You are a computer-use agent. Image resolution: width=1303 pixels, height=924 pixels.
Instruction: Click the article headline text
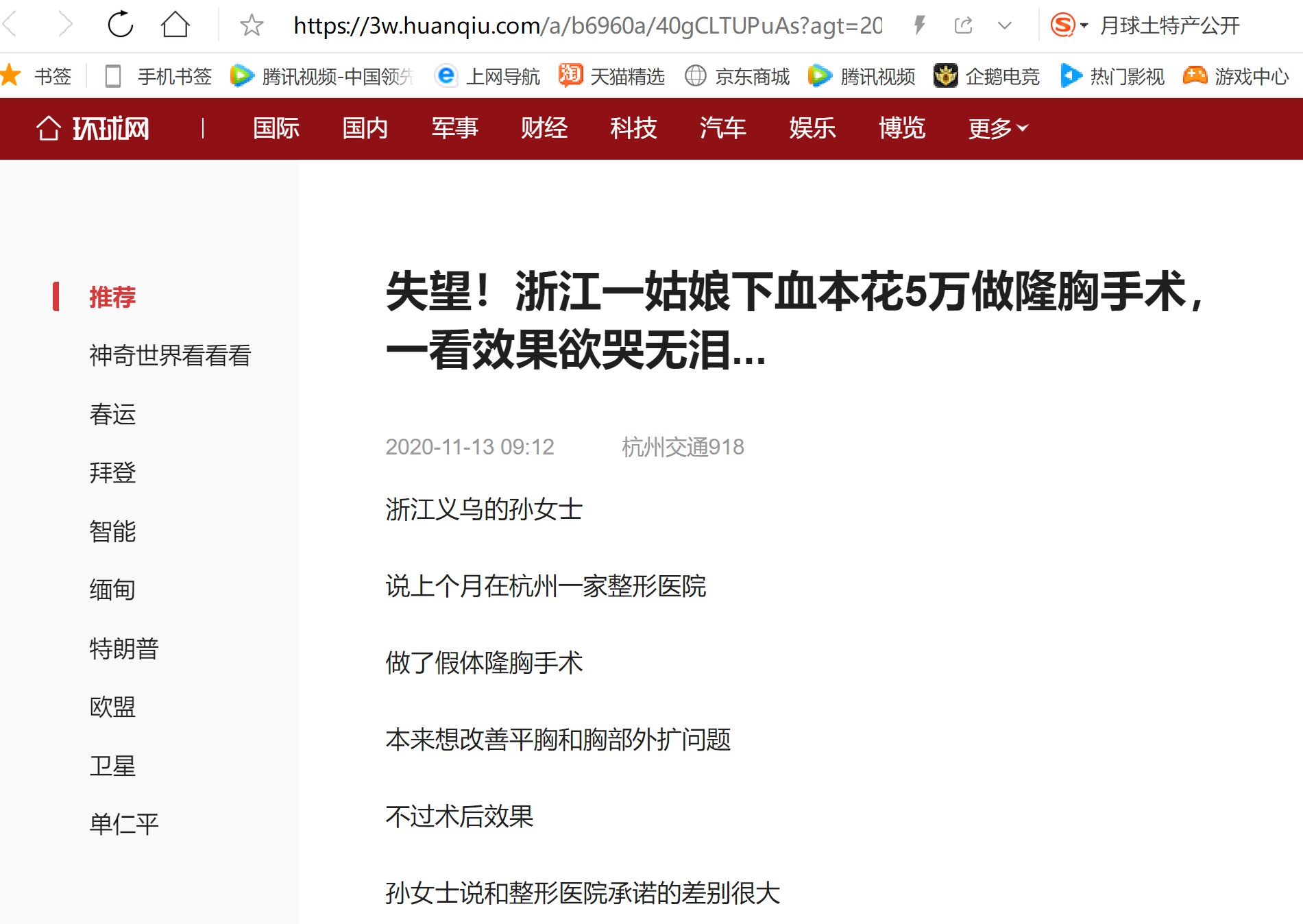[794, 320]
